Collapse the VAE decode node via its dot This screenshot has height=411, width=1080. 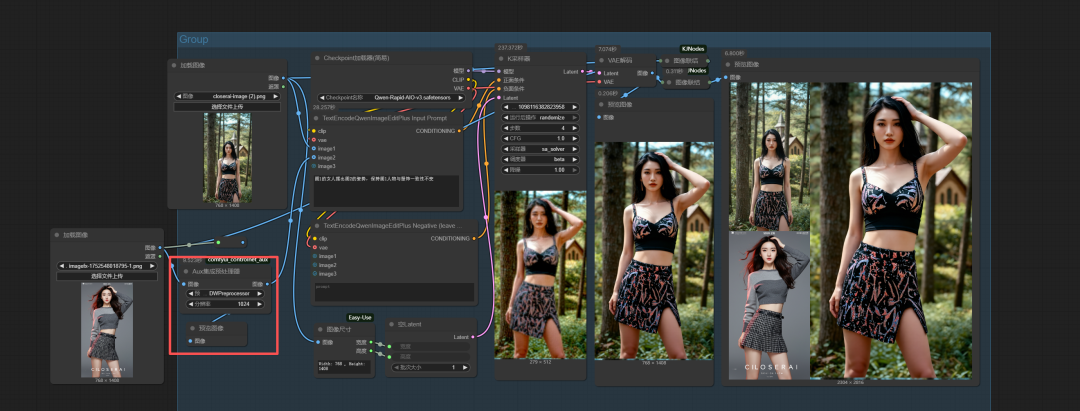[602, 60]
